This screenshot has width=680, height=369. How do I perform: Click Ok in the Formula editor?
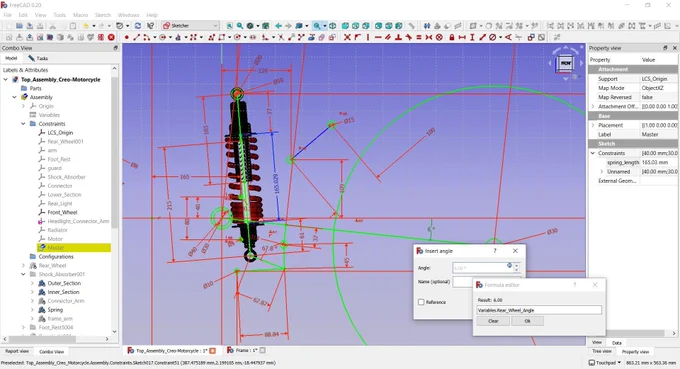527,321
